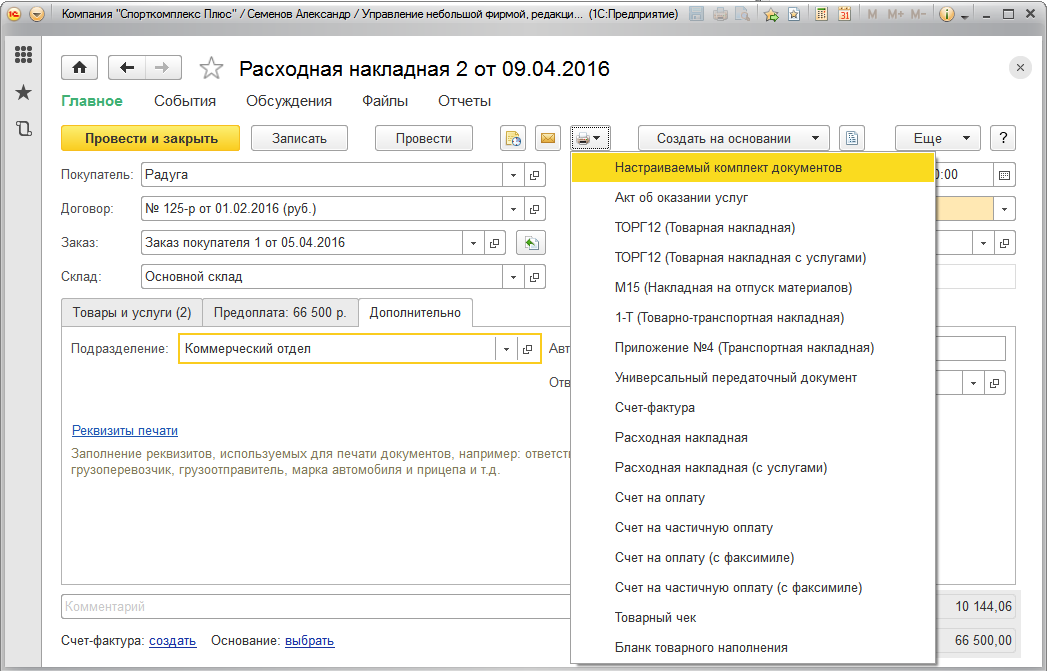Open the calendar icon in title bar
The image size is (1047, 671).
click(845, 15)
